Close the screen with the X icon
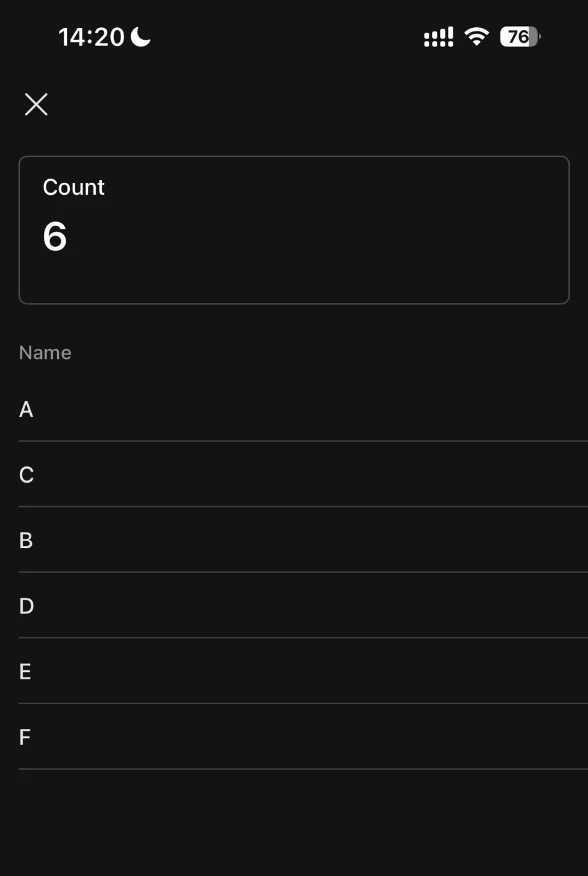The height and width of the screenshot is (876, 588). [x=36, y=104]
